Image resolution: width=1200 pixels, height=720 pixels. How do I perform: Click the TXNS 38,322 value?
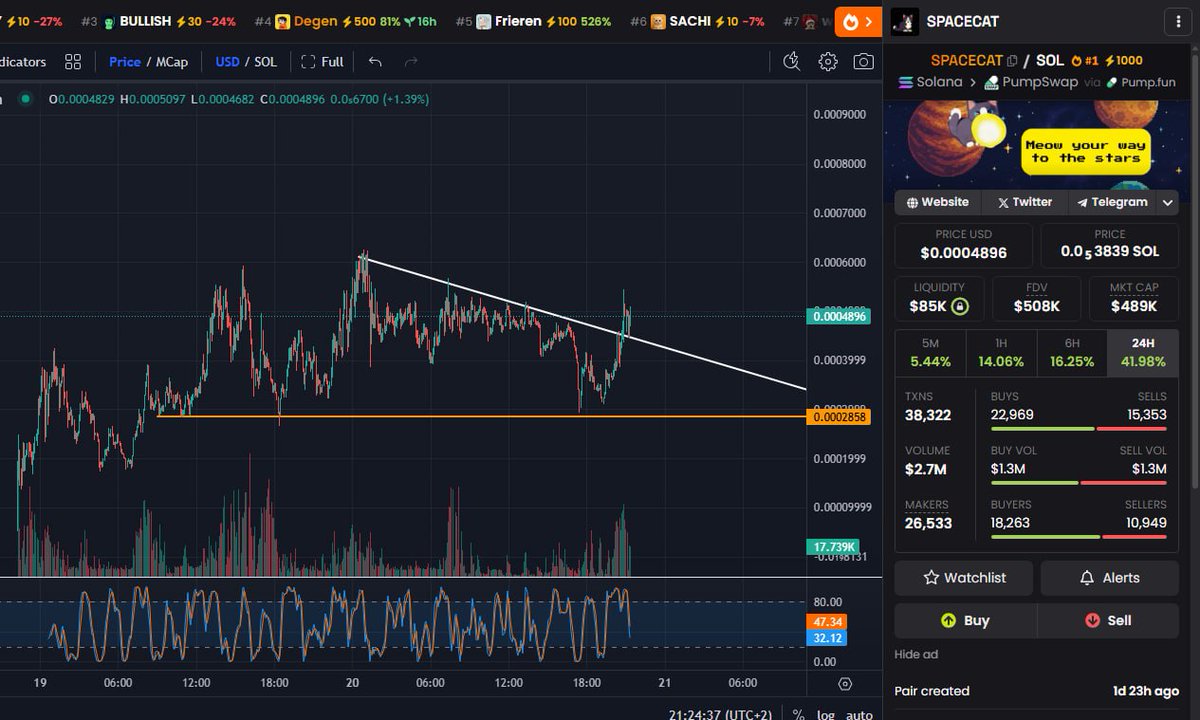click(928, 415)
